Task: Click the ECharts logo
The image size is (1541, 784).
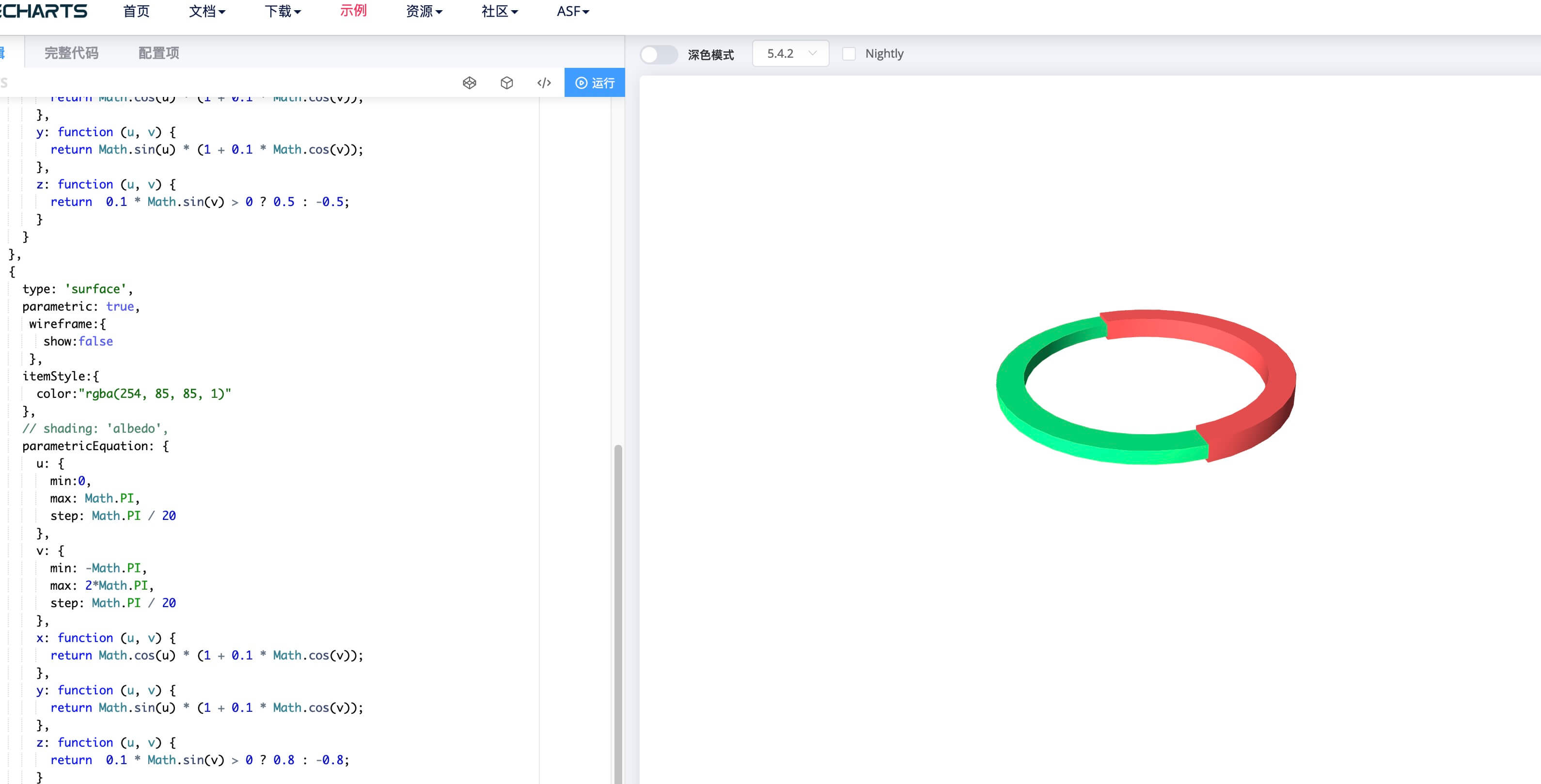Action: [43, 11]
